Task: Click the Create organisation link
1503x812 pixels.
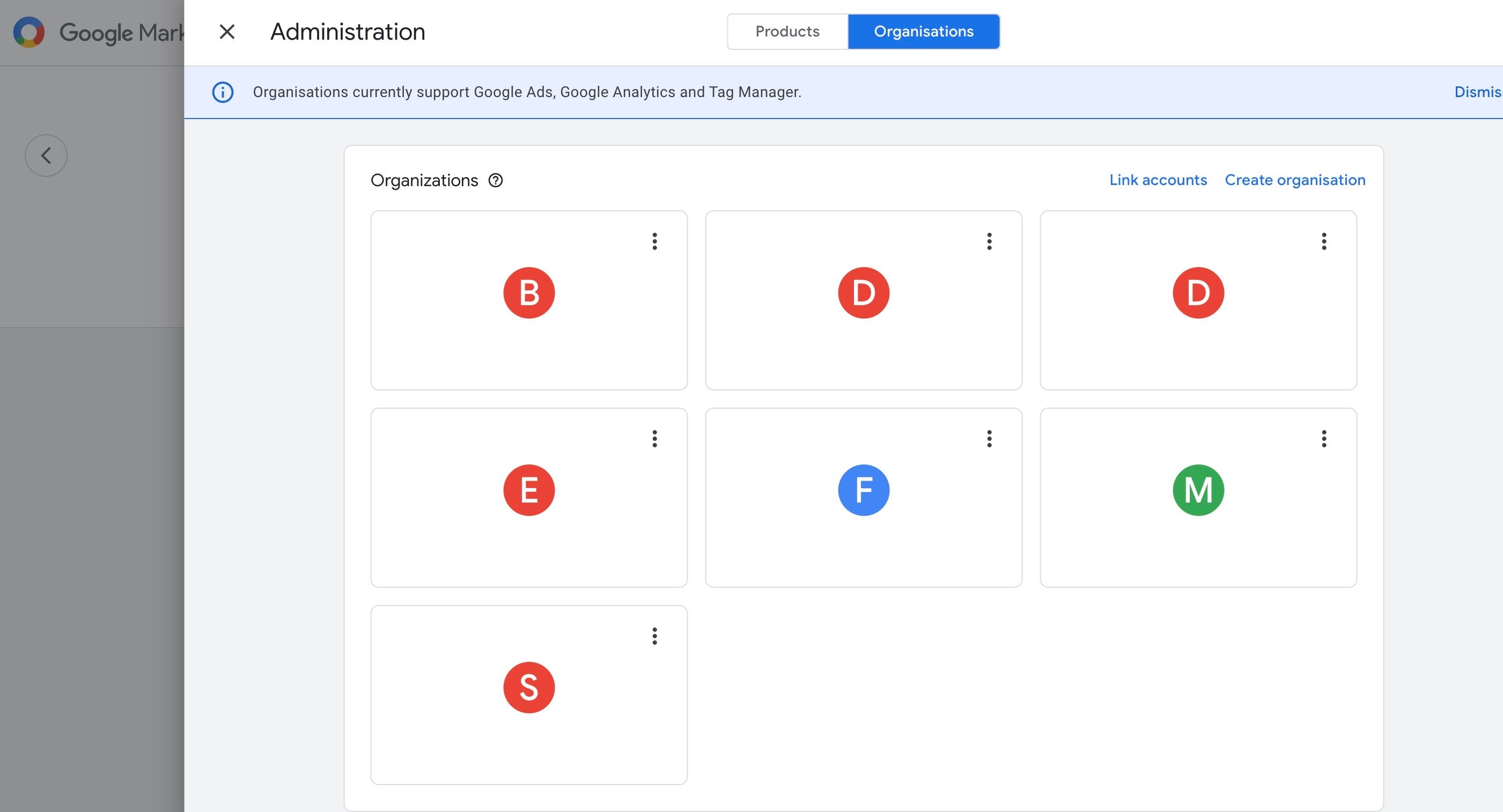Action: tap(1295, 180)
